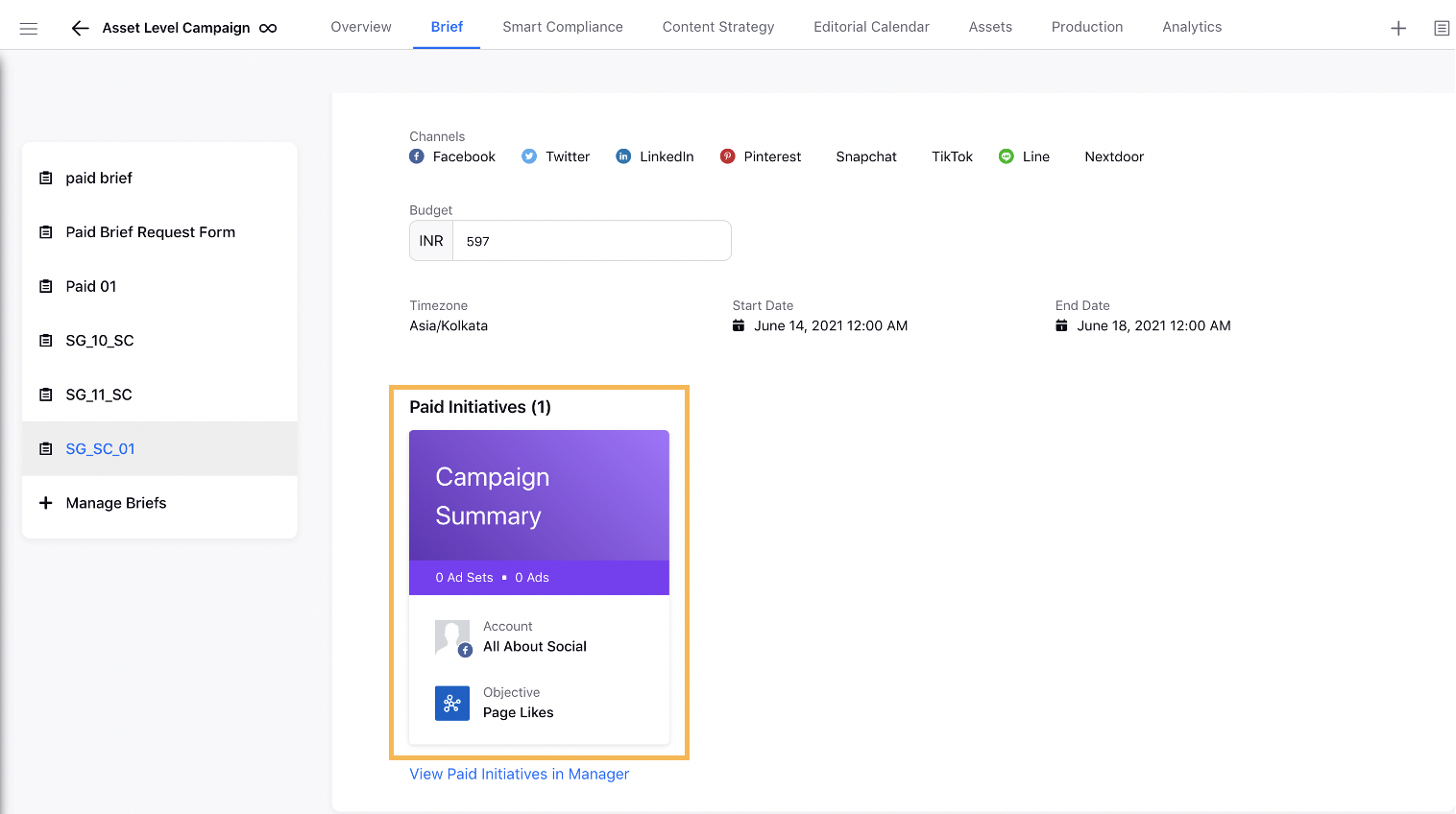Open the hamburger navigation menu

click(29, 29)
